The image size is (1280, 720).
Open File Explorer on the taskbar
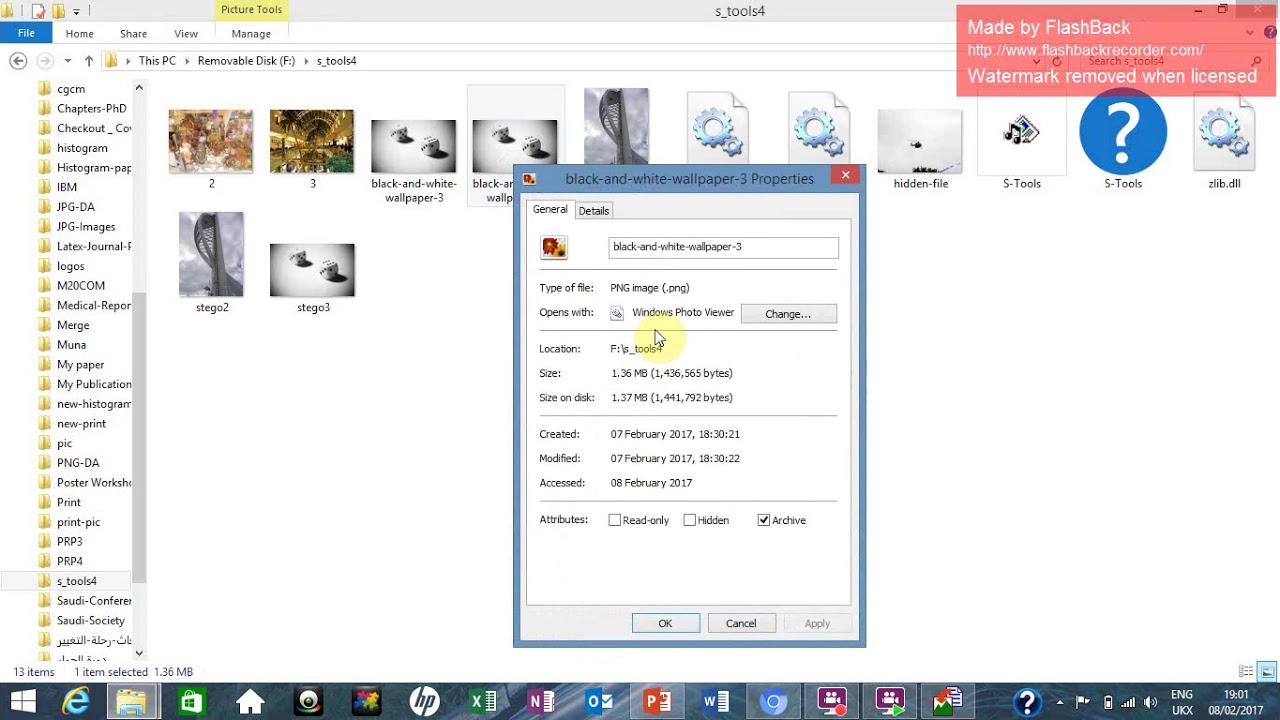[x=132, y=702]
